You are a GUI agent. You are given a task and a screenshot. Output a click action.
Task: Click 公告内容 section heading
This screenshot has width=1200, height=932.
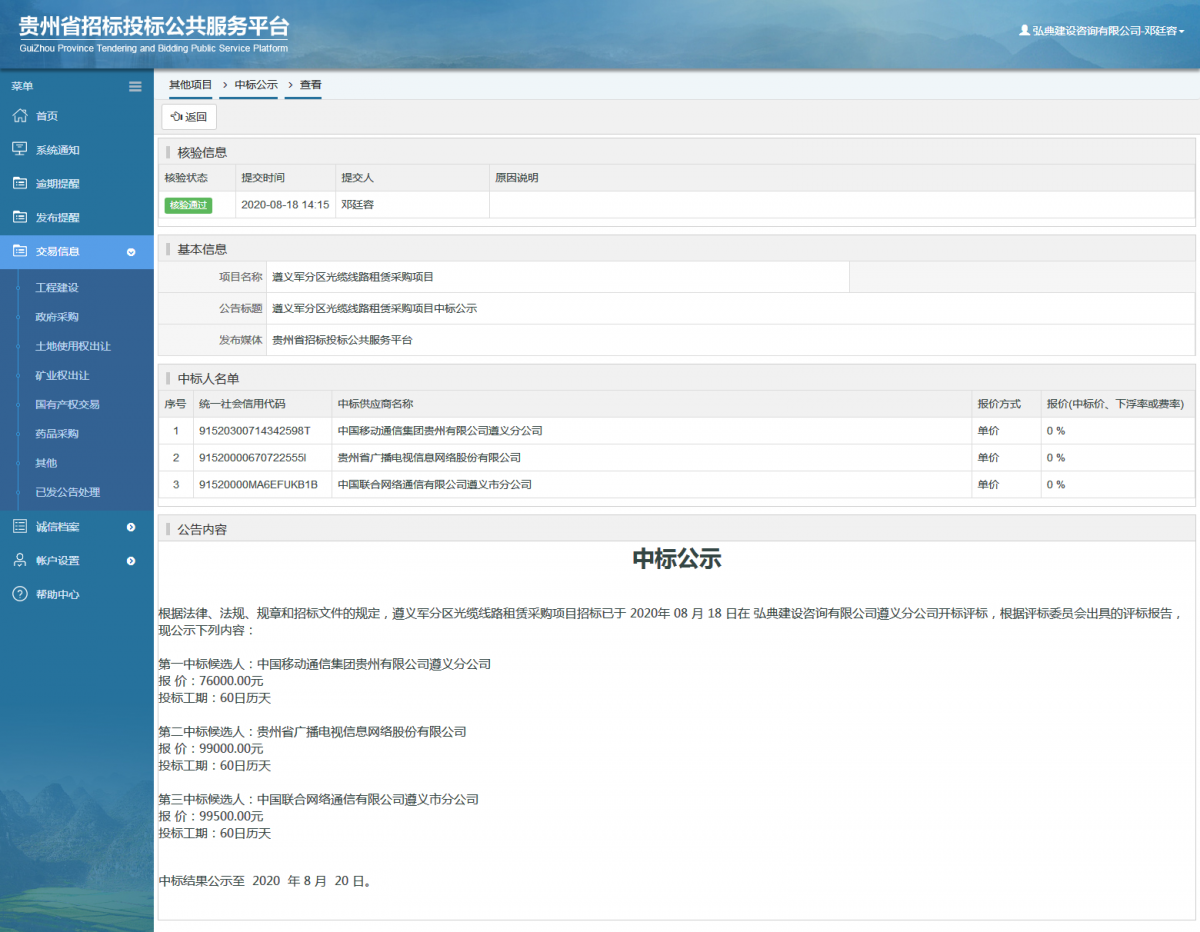click(x=202, y=529)
